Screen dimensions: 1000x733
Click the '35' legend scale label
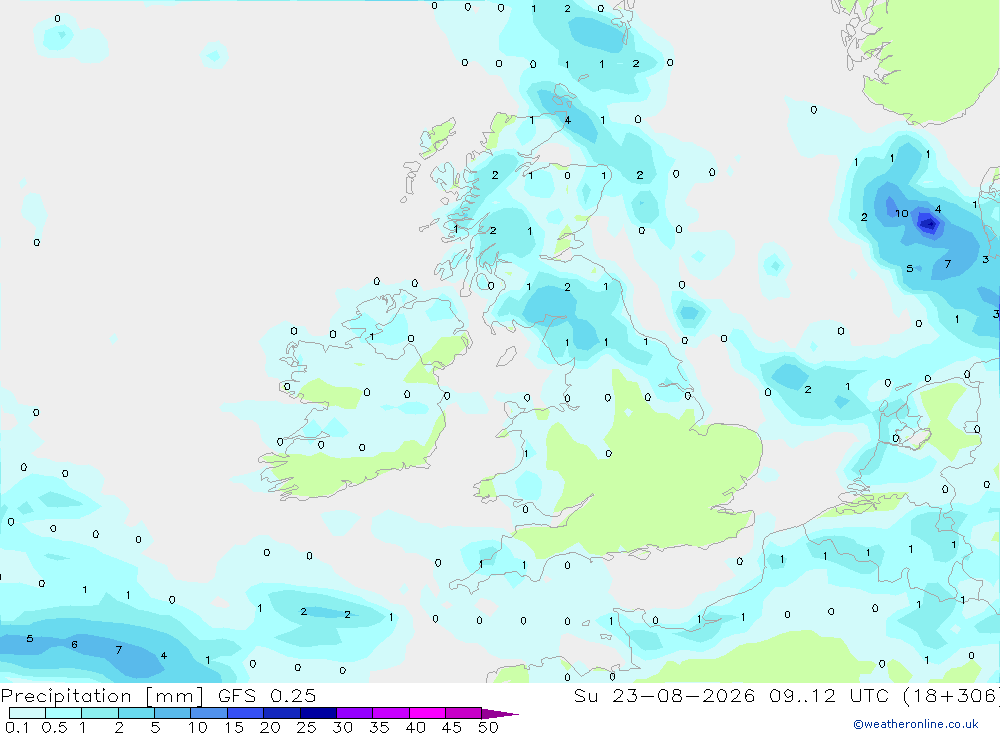click(x=379, y=727)
